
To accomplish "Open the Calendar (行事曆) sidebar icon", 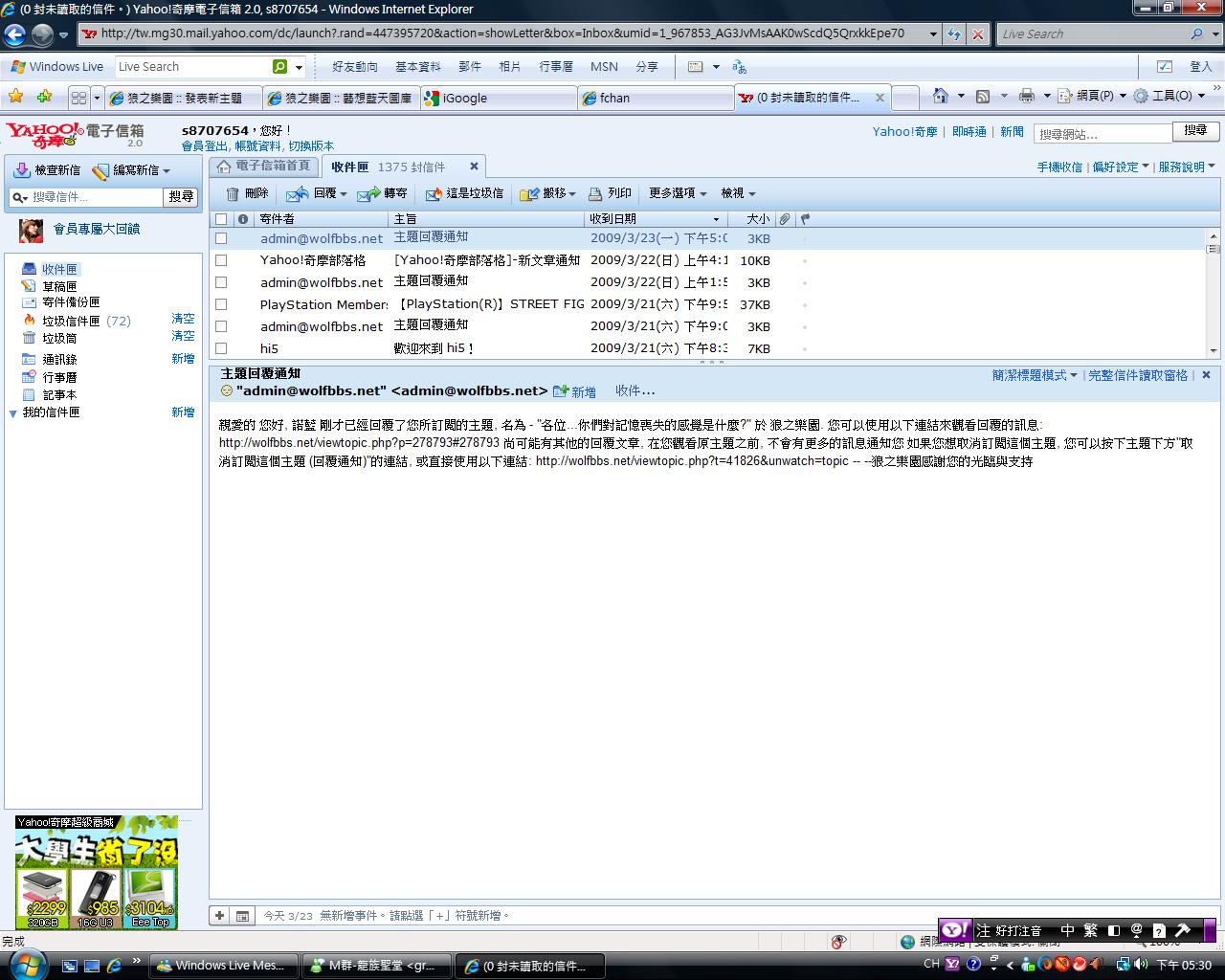I will [x=29, y=378].
